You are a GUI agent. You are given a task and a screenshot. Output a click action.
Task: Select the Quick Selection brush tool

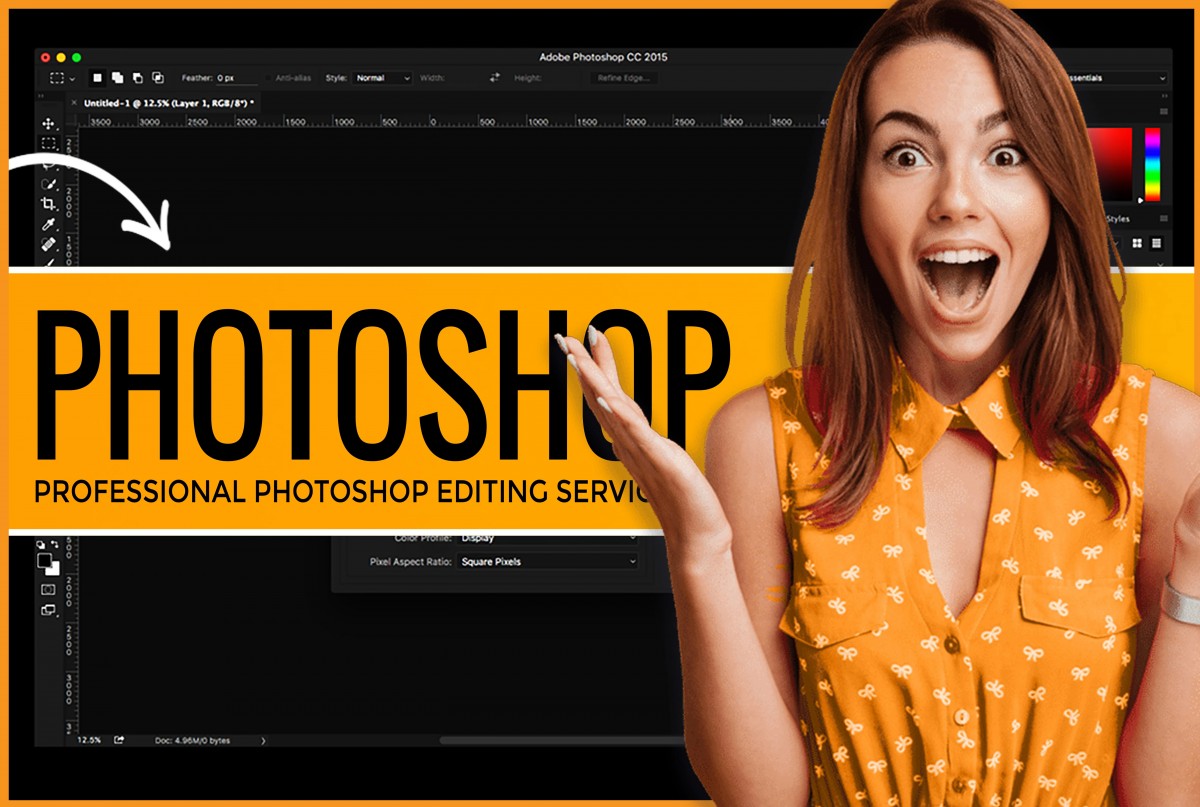coord(48,184)
